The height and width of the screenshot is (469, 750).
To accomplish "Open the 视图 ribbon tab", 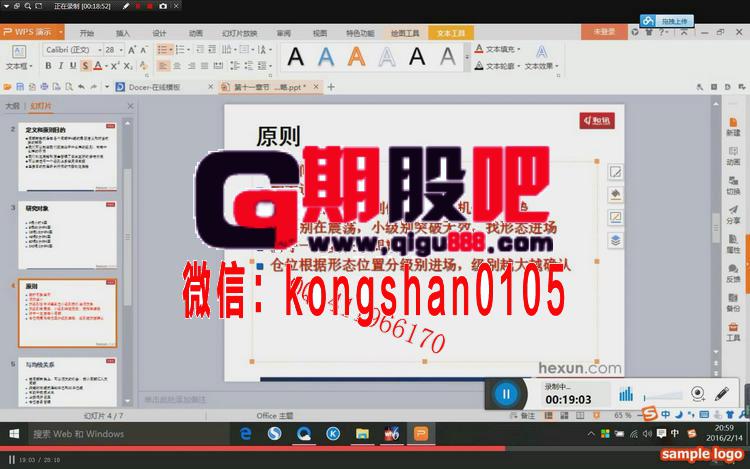I will pyautogui.click(x=320, y=33).
